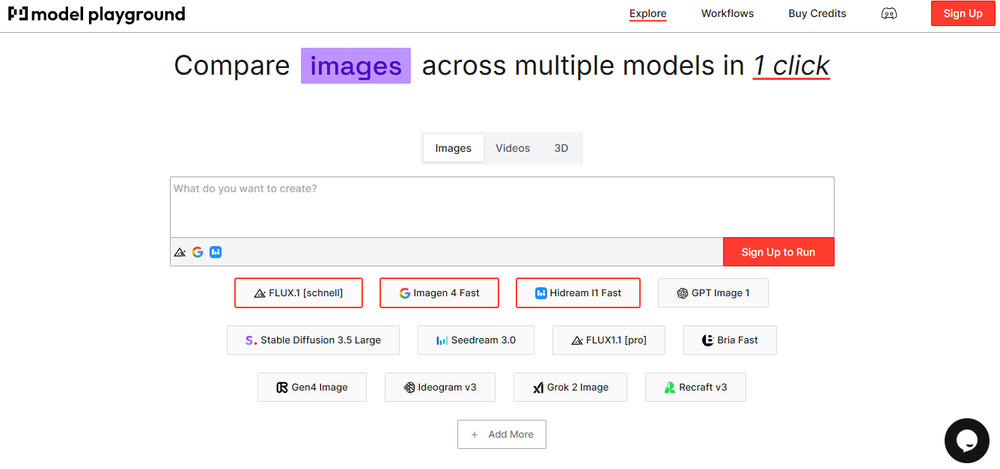The image size is (1000, 469).
Task: Select the Stable Diffusion 3.5 Large model
Action: pos(312,340)
